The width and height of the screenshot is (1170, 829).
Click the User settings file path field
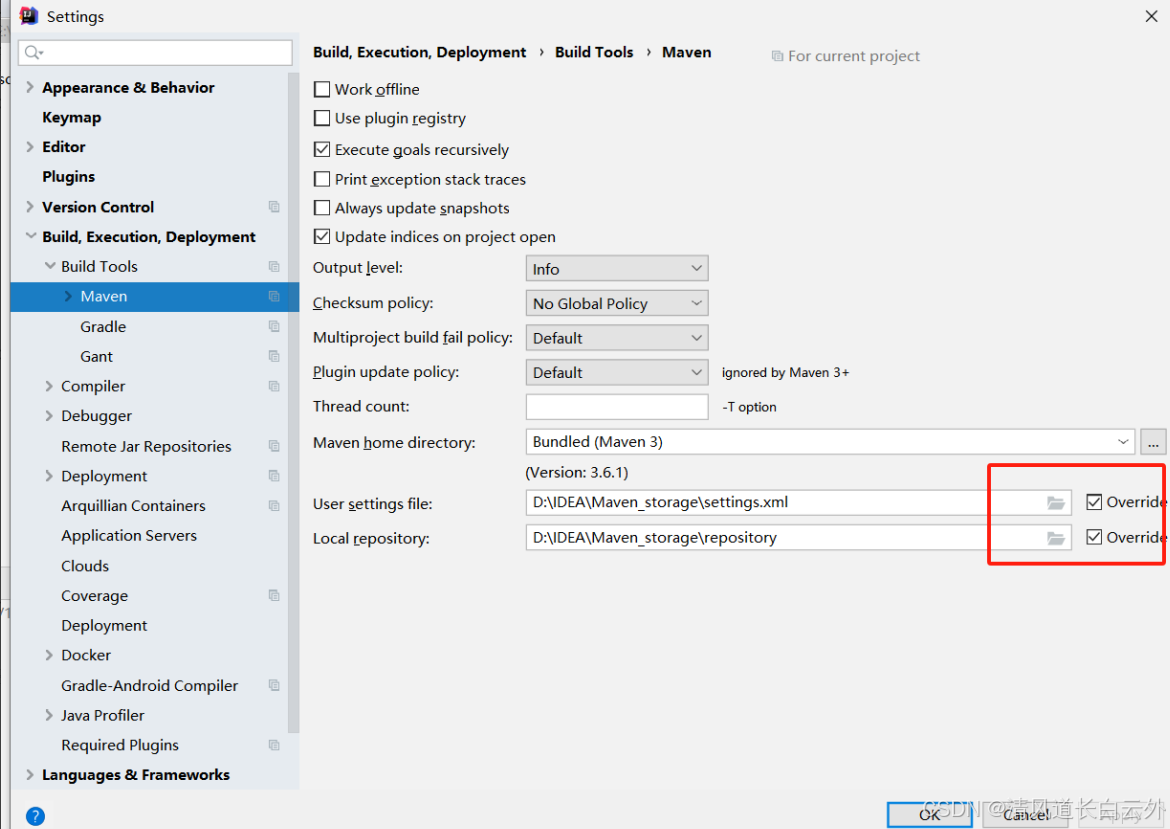[x=798, y=503]
